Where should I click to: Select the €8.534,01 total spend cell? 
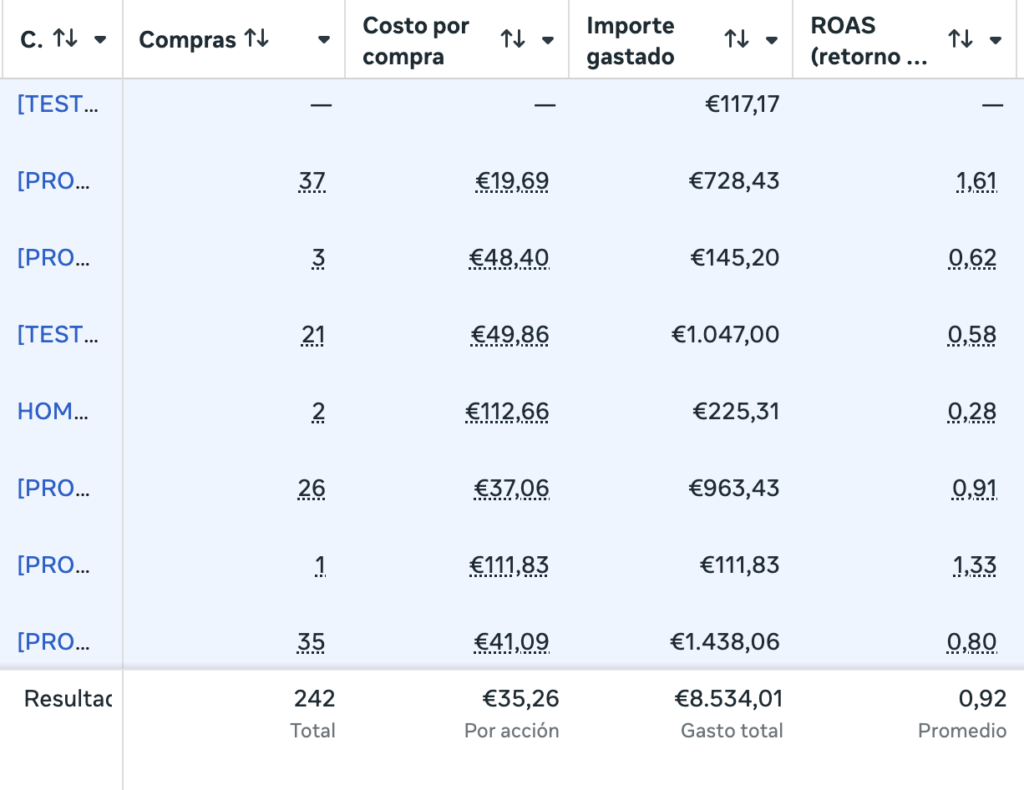coord(728,699)
